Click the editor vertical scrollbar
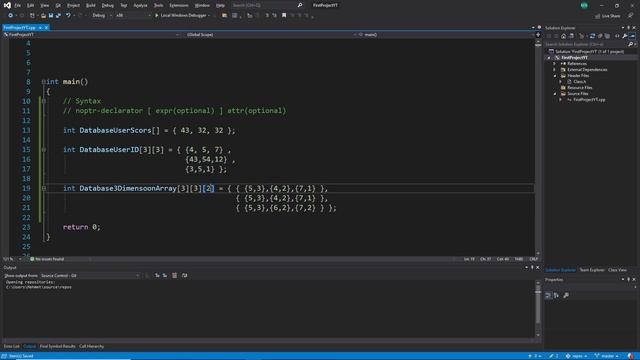This screenshot has width=640, height=360. [538, 147]
